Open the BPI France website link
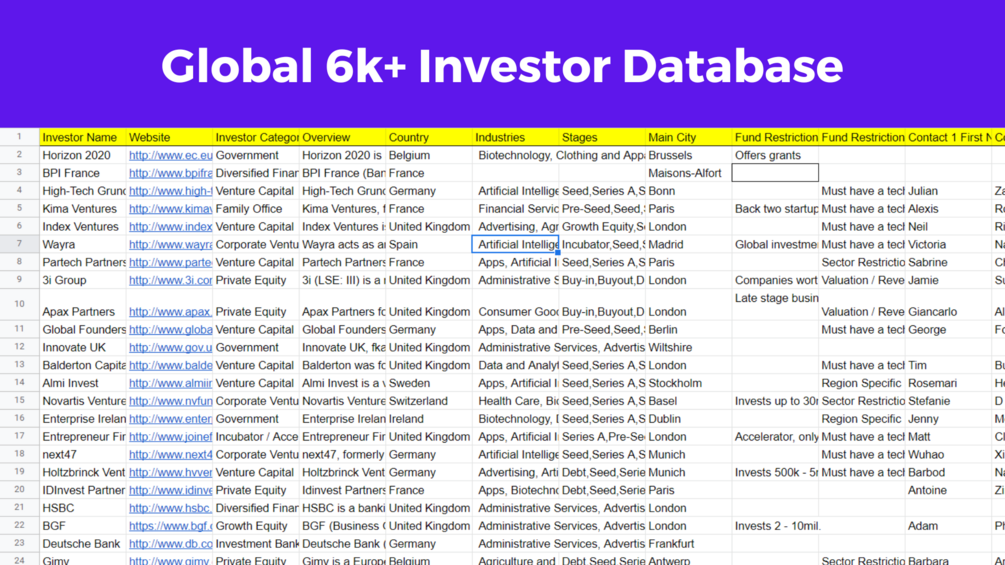The width and height of the screenshot is (1005, 565). [170, 173]
